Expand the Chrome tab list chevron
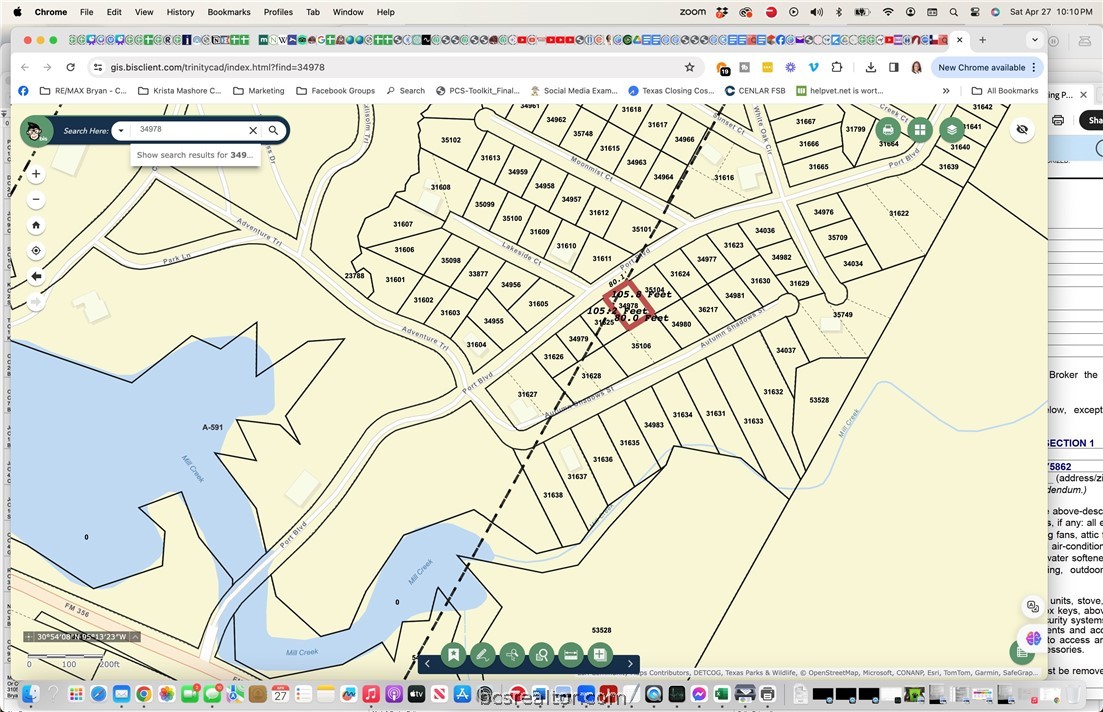Viewport: 1103px width, 712px height. [1035, 40]
